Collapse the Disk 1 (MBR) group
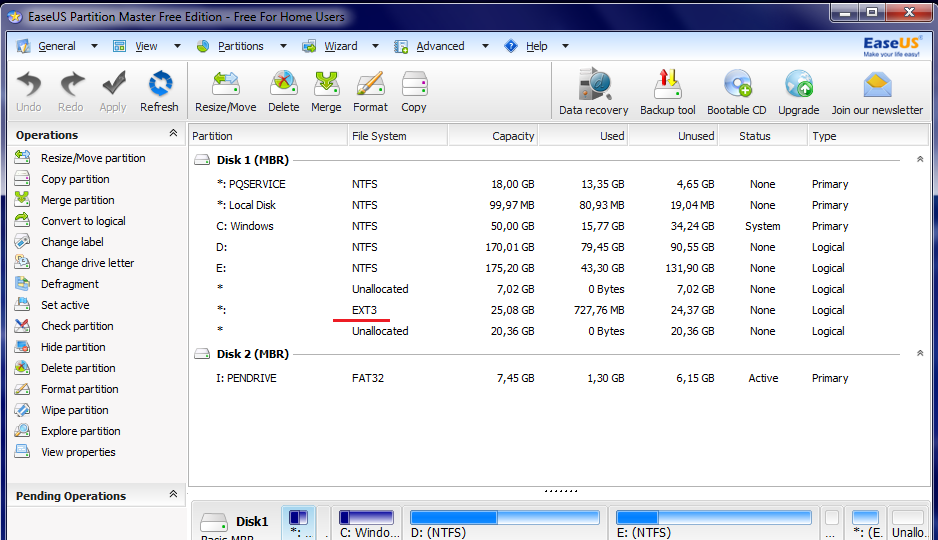Image resolution: width=938 pixels, height=540 pixels. pyautogui.click(x=919, y=159)
